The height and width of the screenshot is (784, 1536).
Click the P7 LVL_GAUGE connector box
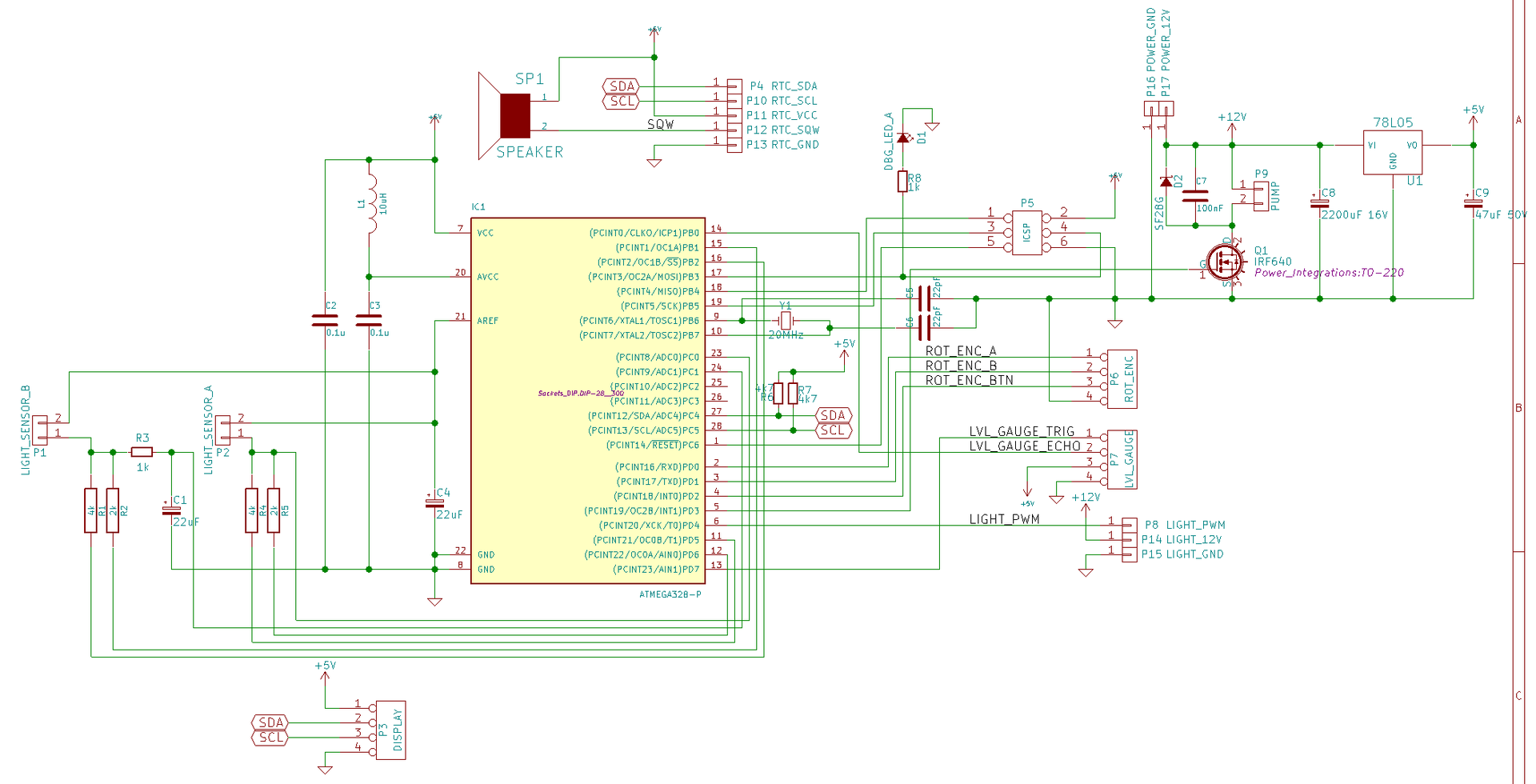(1122, 459)
